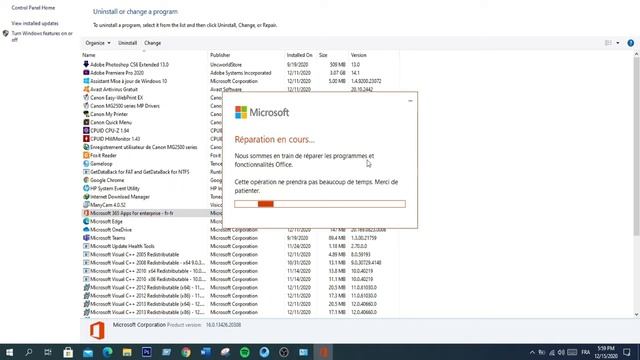Select Assistant Mise à jour de Windows 10

tap(128, 81)
